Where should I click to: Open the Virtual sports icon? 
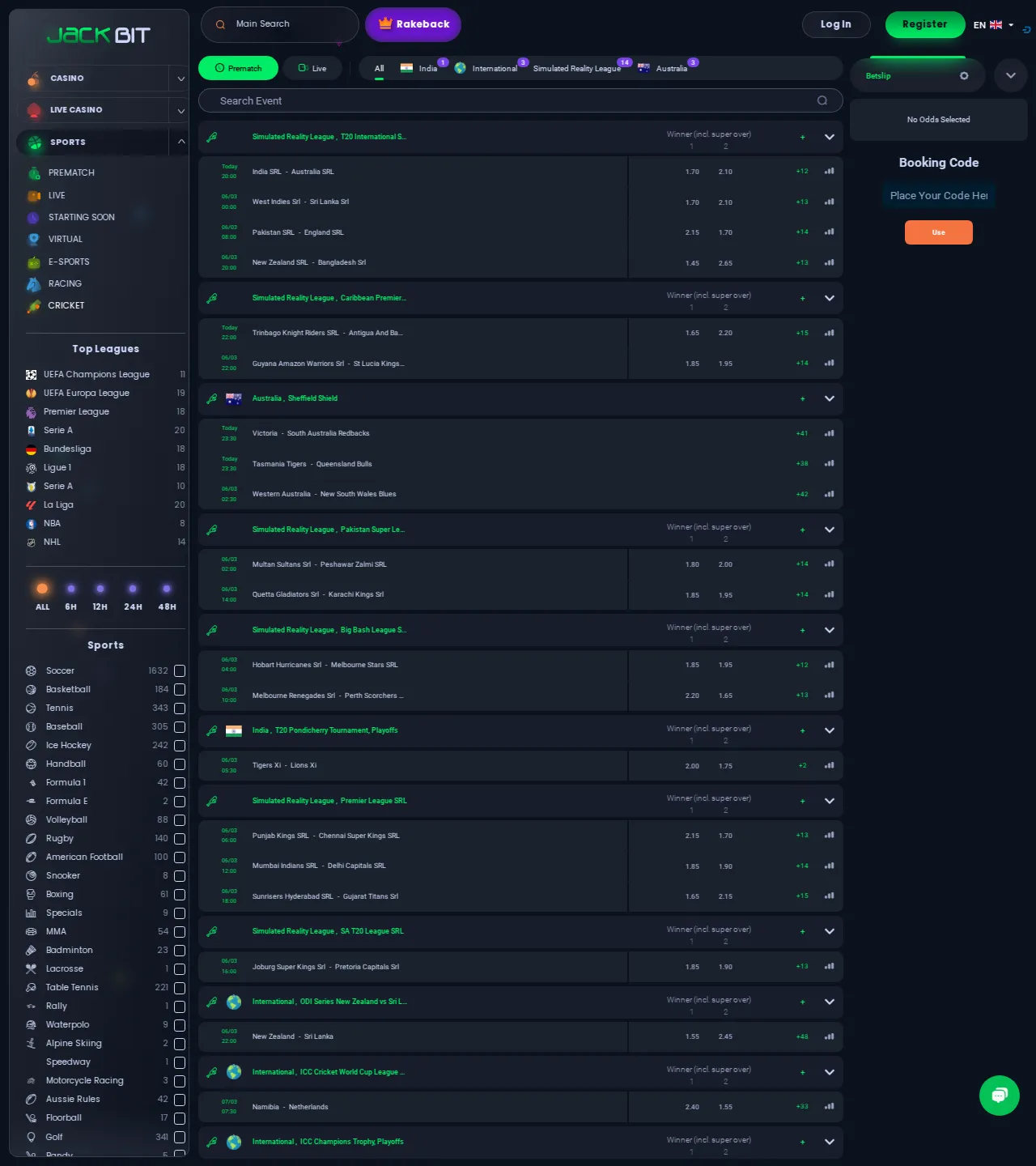pos(33,239)
